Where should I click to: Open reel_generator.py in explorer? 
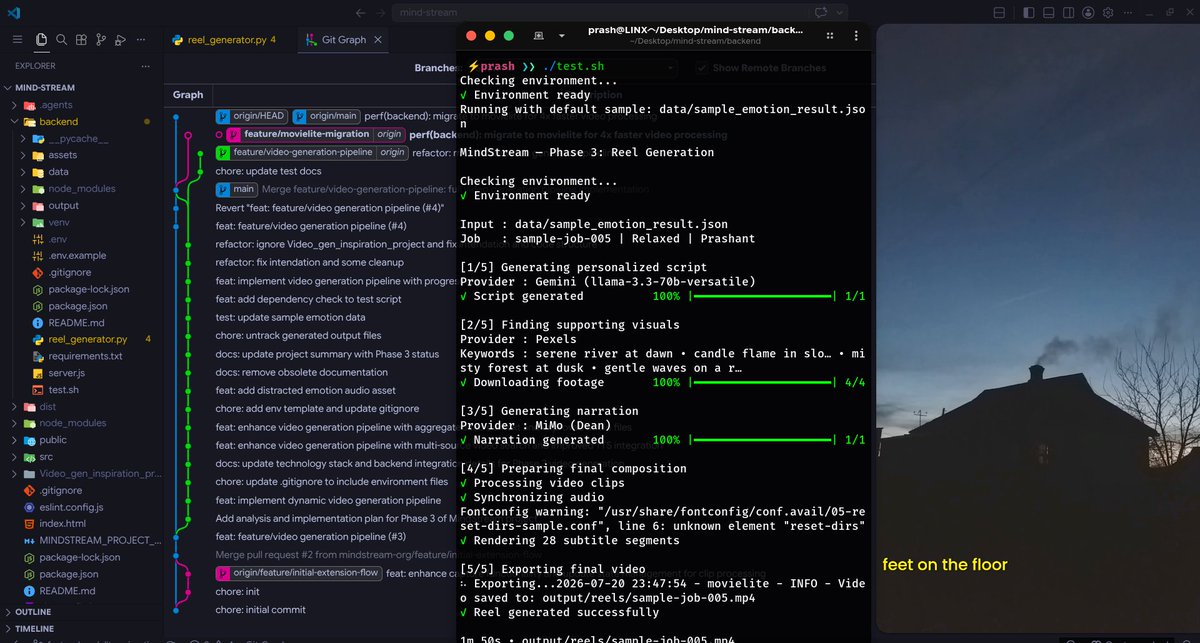[82, 339]
